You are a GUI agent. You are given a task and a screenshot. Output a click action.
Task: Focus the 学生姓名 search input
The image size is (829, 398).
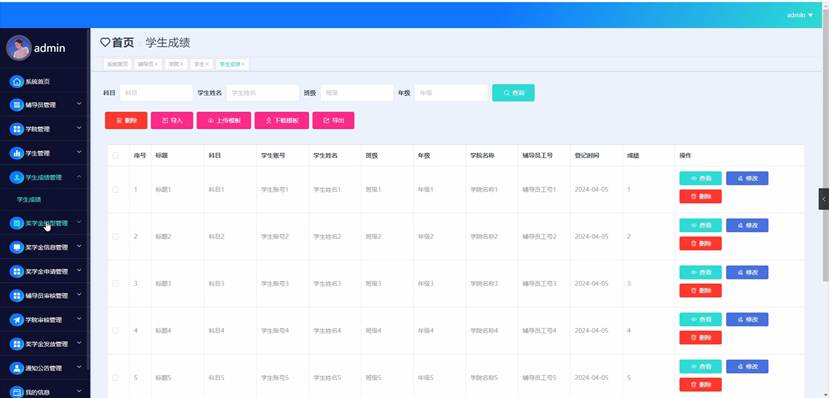[x=263, y=92]
